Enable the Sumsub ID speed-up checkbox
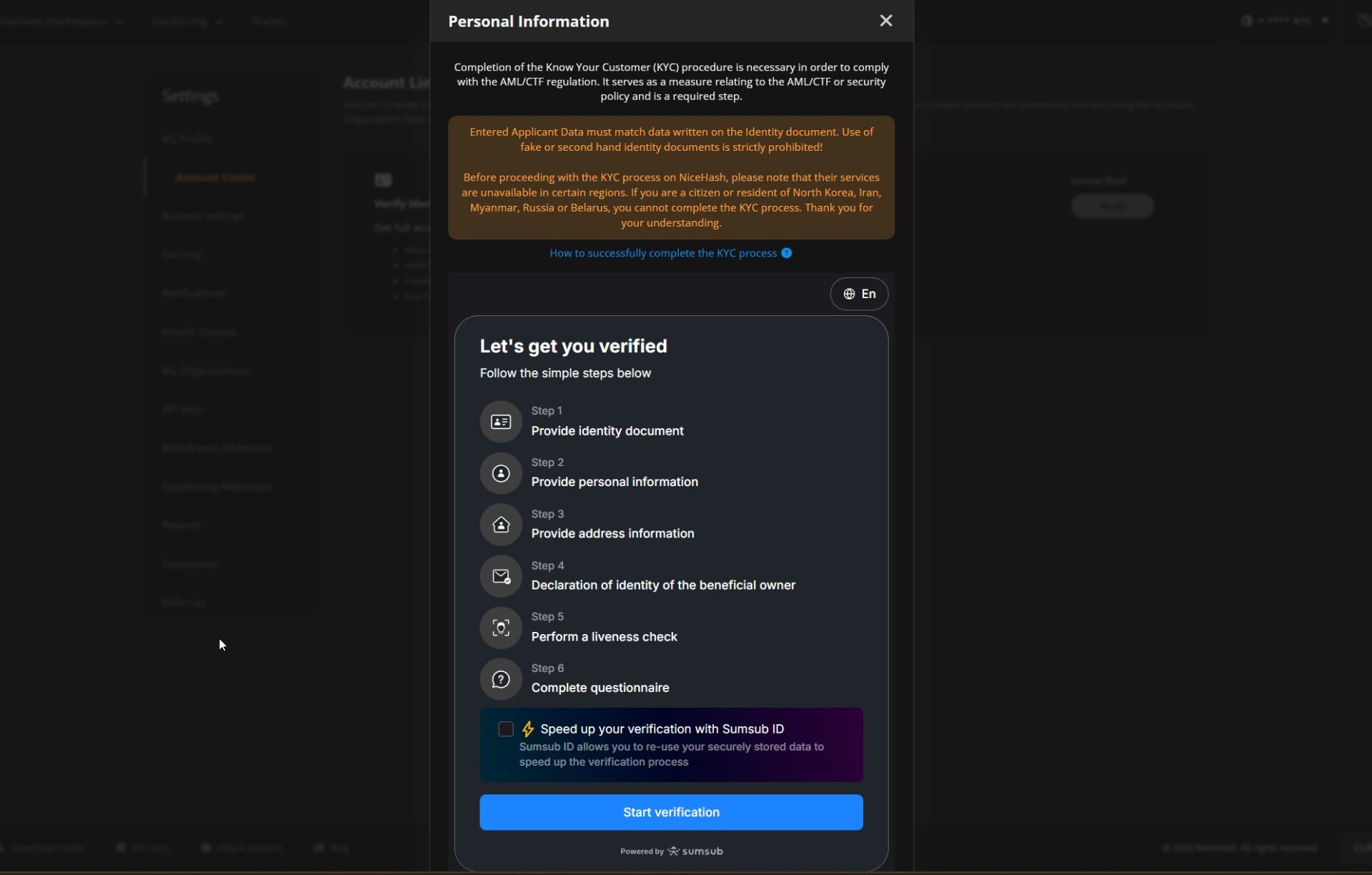This screenshot has width=1372, height=875. coord(506,728)
